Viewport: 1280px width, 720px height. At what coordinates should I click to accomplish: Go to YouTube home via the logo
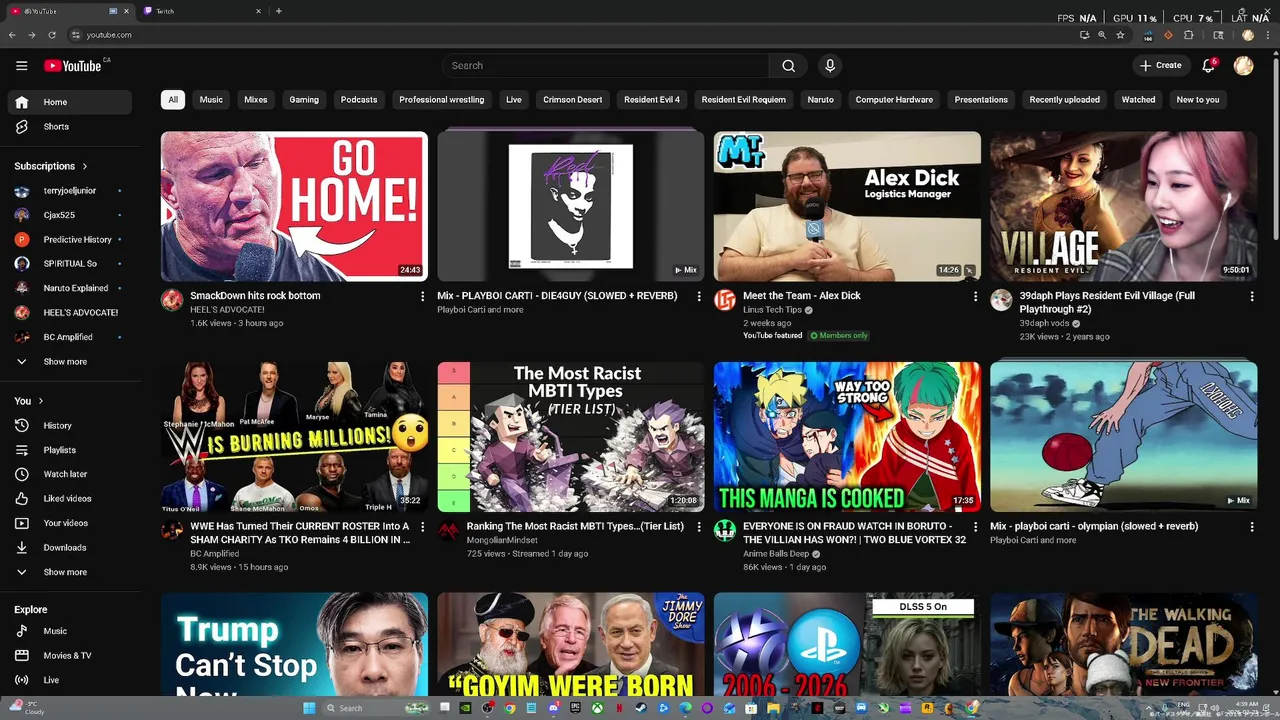(x=72, y=66)
